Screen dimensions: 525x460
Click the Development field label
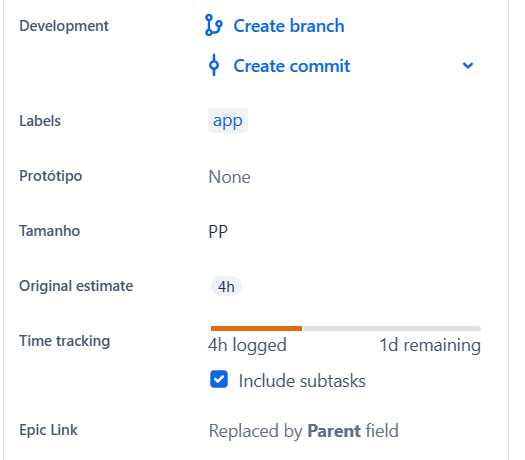[64, 26]
